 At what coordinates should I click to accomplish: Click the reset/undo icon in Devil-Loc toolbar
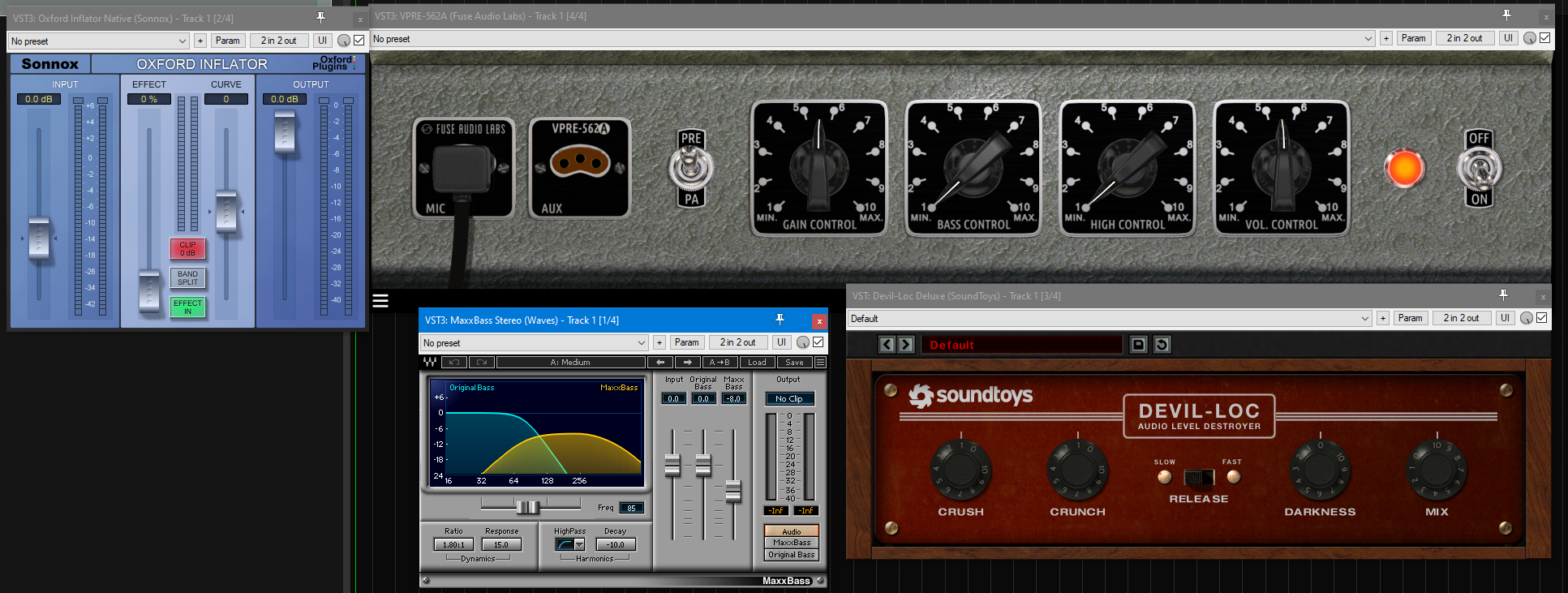(1162, 345)
